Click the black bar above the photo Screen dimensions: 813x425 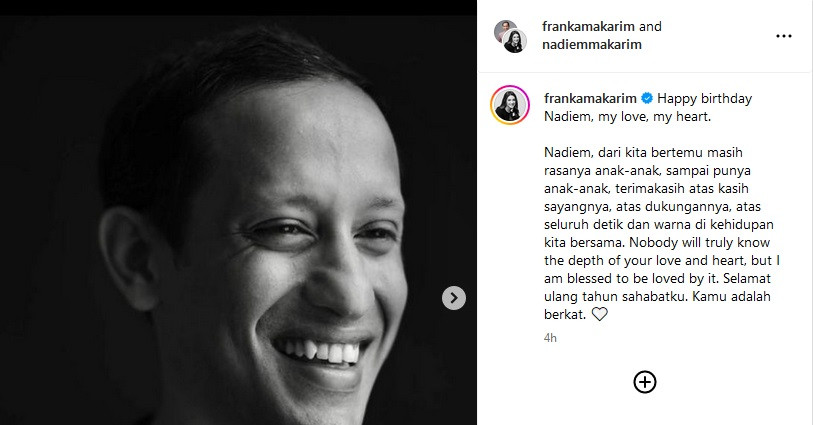pyautogui.click(x=238, y=7)
